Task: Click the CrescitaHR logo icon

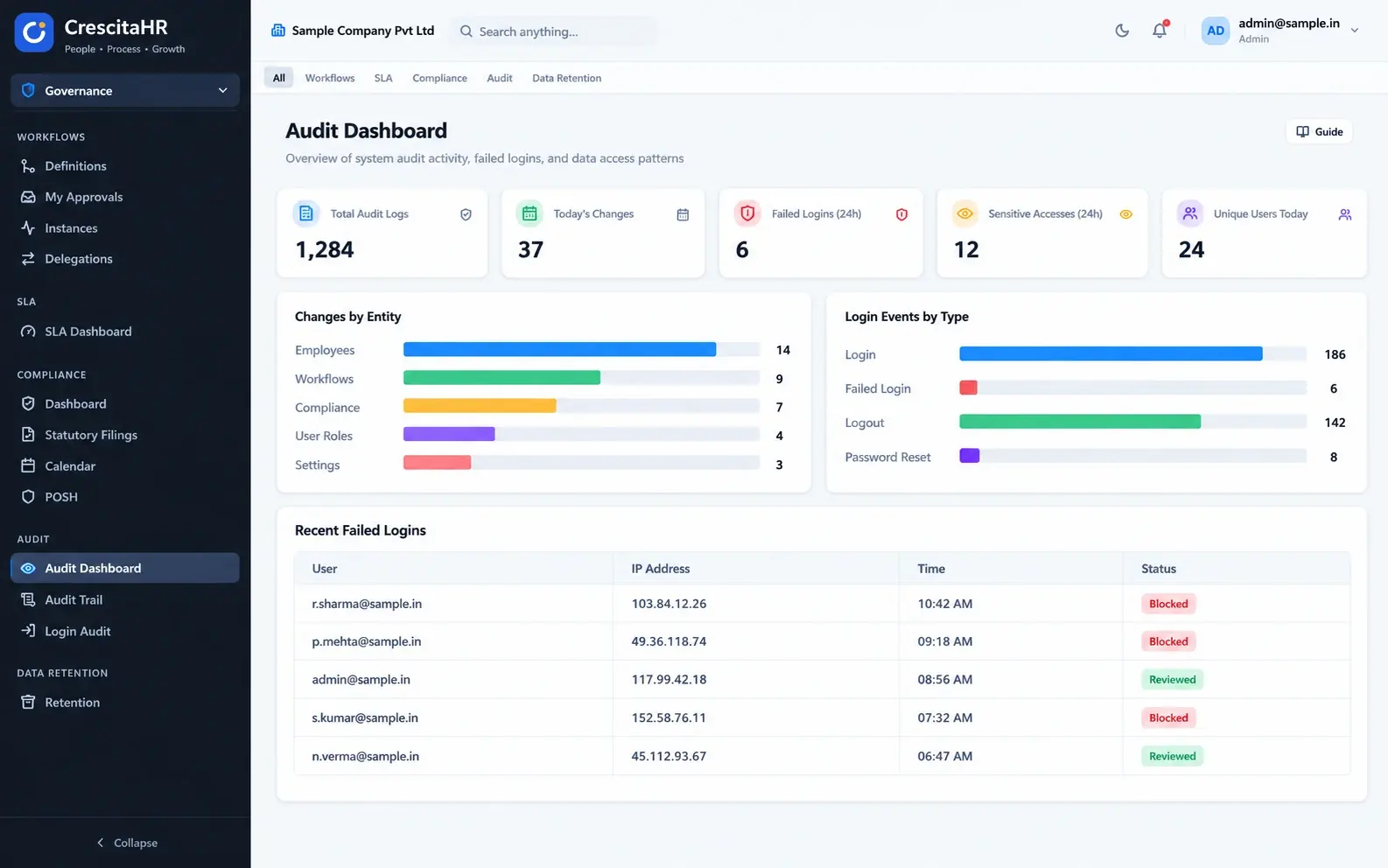Action: (x=34, y=32)
